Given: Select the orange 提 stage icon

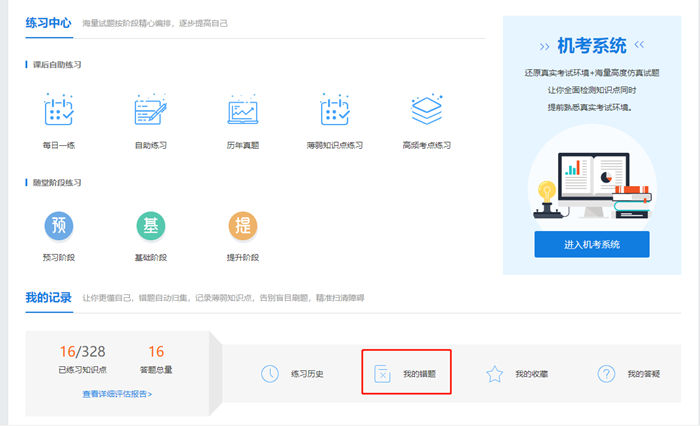Looking at the screenshot, I should pyautogui.click(x=243, y=226).
